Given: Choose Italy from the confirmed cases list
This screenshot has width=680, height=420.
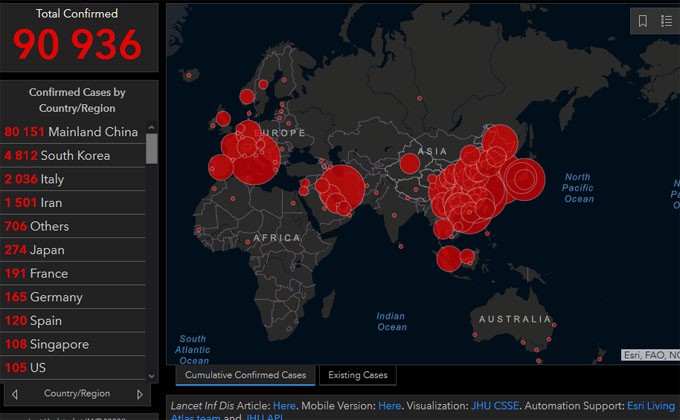Looking at the screenshot, I should coord(34,179).
